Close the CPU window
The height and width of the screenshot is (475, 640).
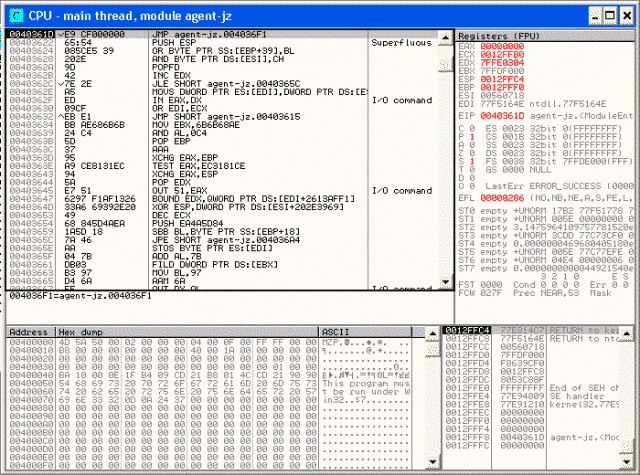point(627,16)
